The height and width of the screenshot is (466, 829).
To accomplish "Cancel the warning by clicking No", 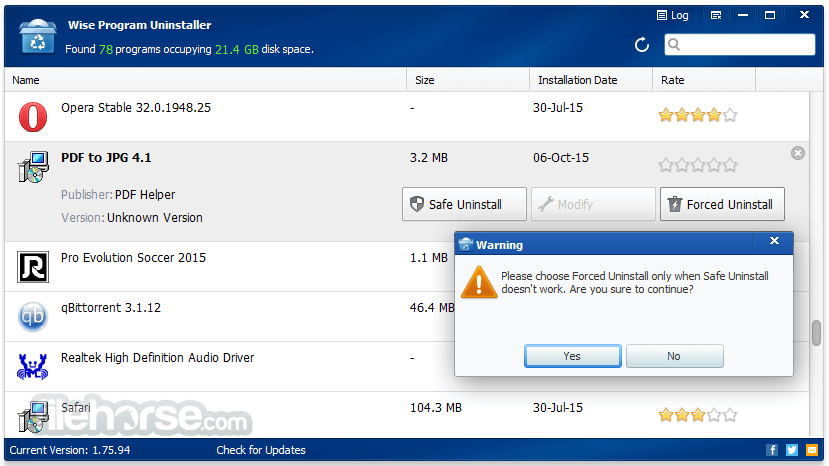I will (675, 356).
